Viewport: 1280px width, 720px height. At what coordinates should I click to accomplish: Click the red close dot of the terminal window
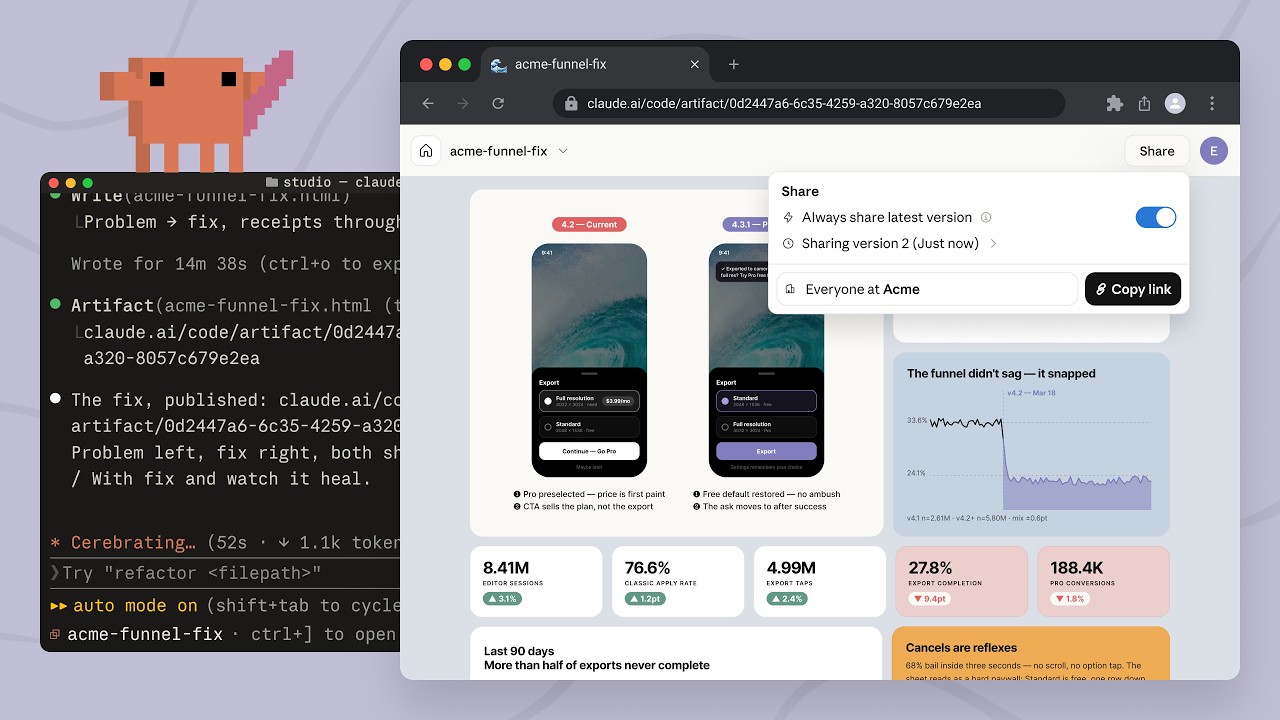[x=54, y=183]
